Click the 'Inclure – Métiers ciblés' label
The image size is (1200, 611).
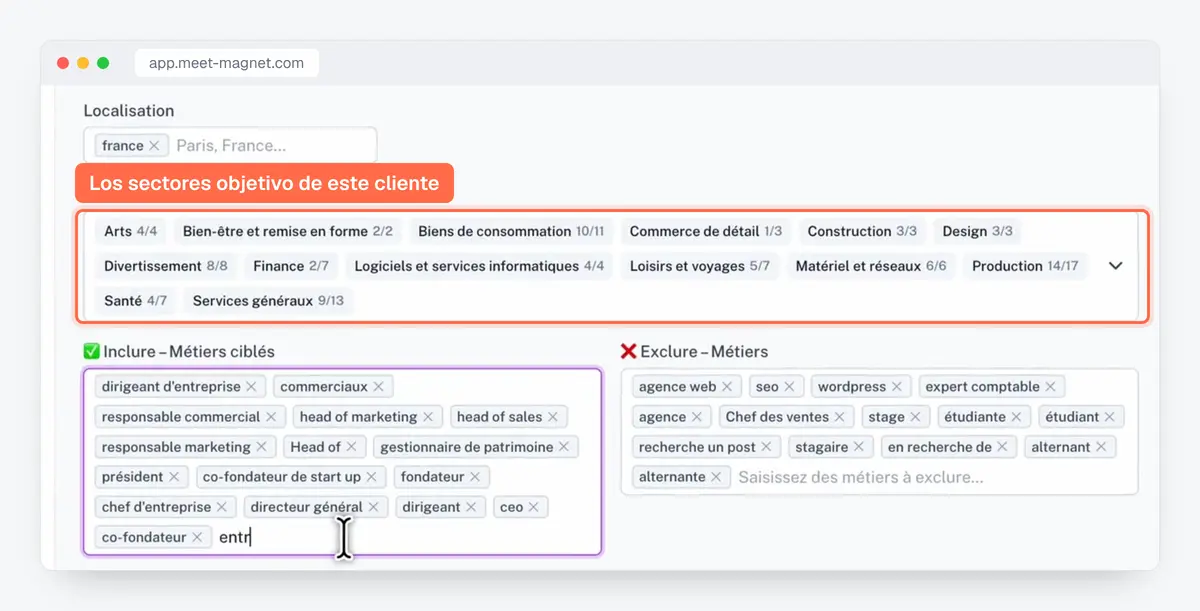tap(188, 352)
